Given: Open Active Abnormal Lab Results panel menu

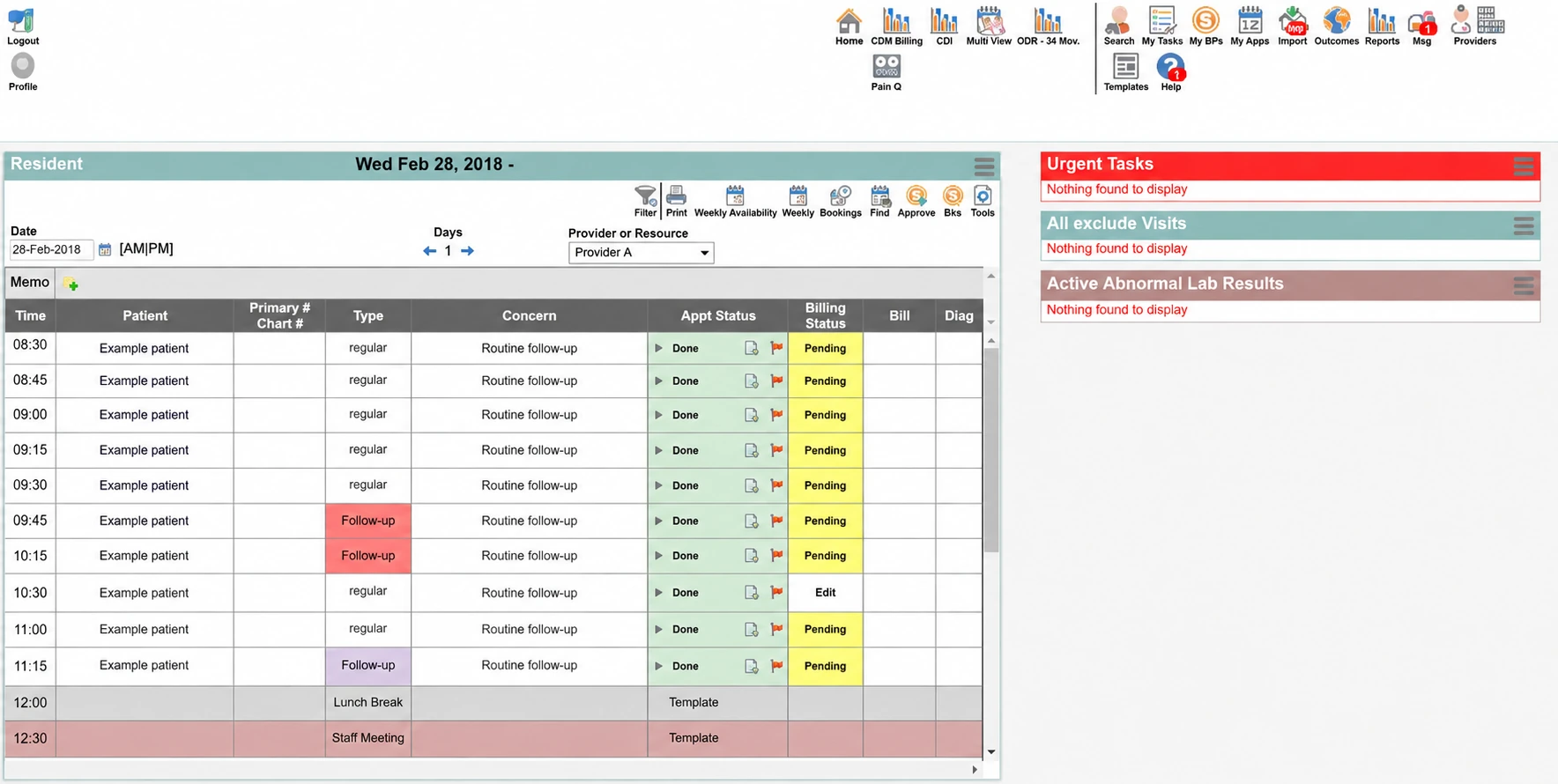Looking at the screenshot, I should click(1524, 285).
